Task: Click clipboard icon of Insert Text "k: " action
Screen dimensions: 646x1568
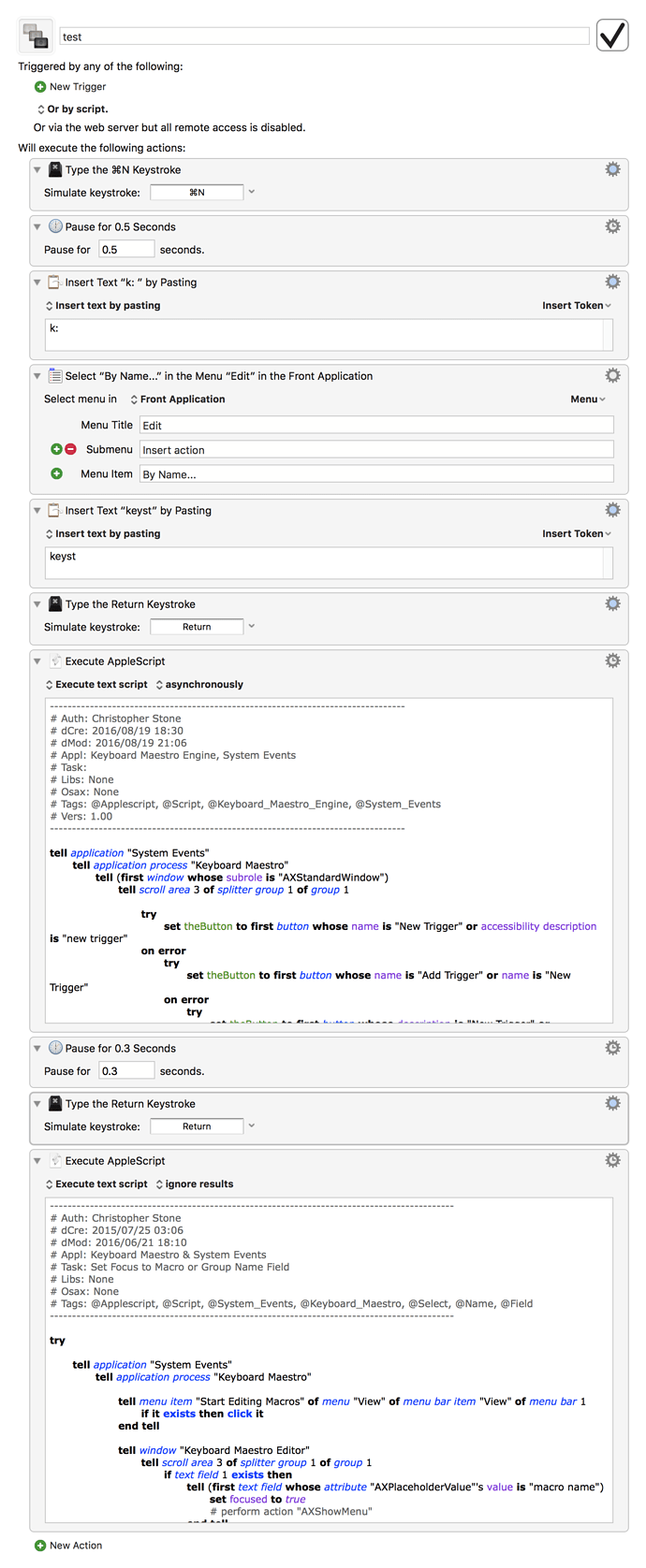Action: (55, 282)
